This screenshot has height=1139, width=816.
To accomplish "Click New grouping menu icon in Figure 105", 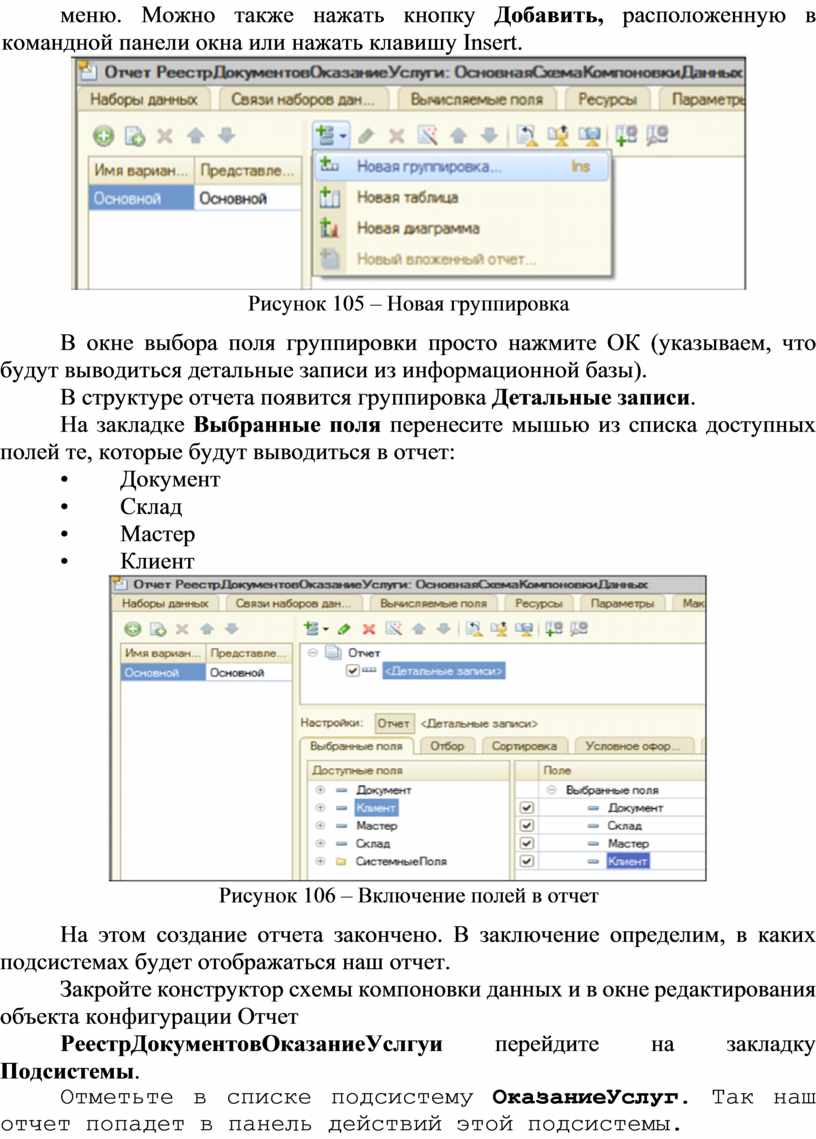I will tap(329, 166).
